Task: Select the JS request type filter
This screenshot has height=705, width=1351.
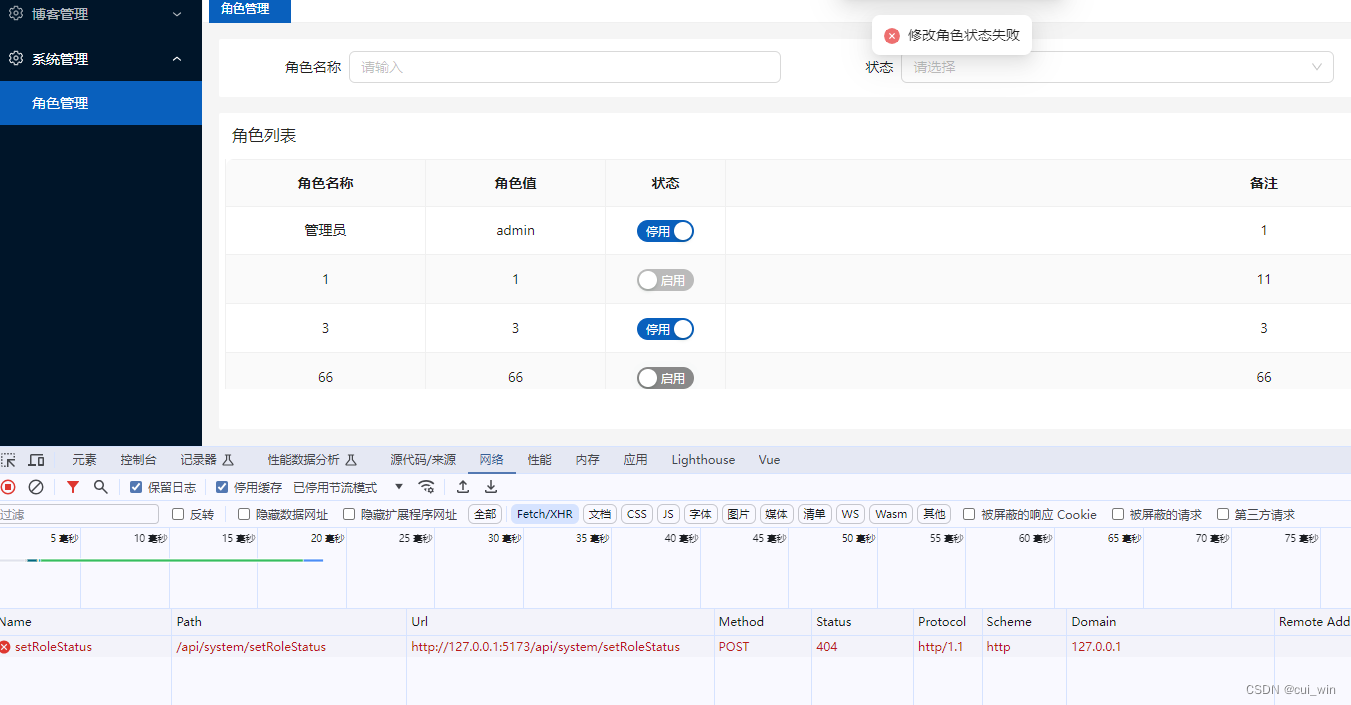Action: pos(668,514)
